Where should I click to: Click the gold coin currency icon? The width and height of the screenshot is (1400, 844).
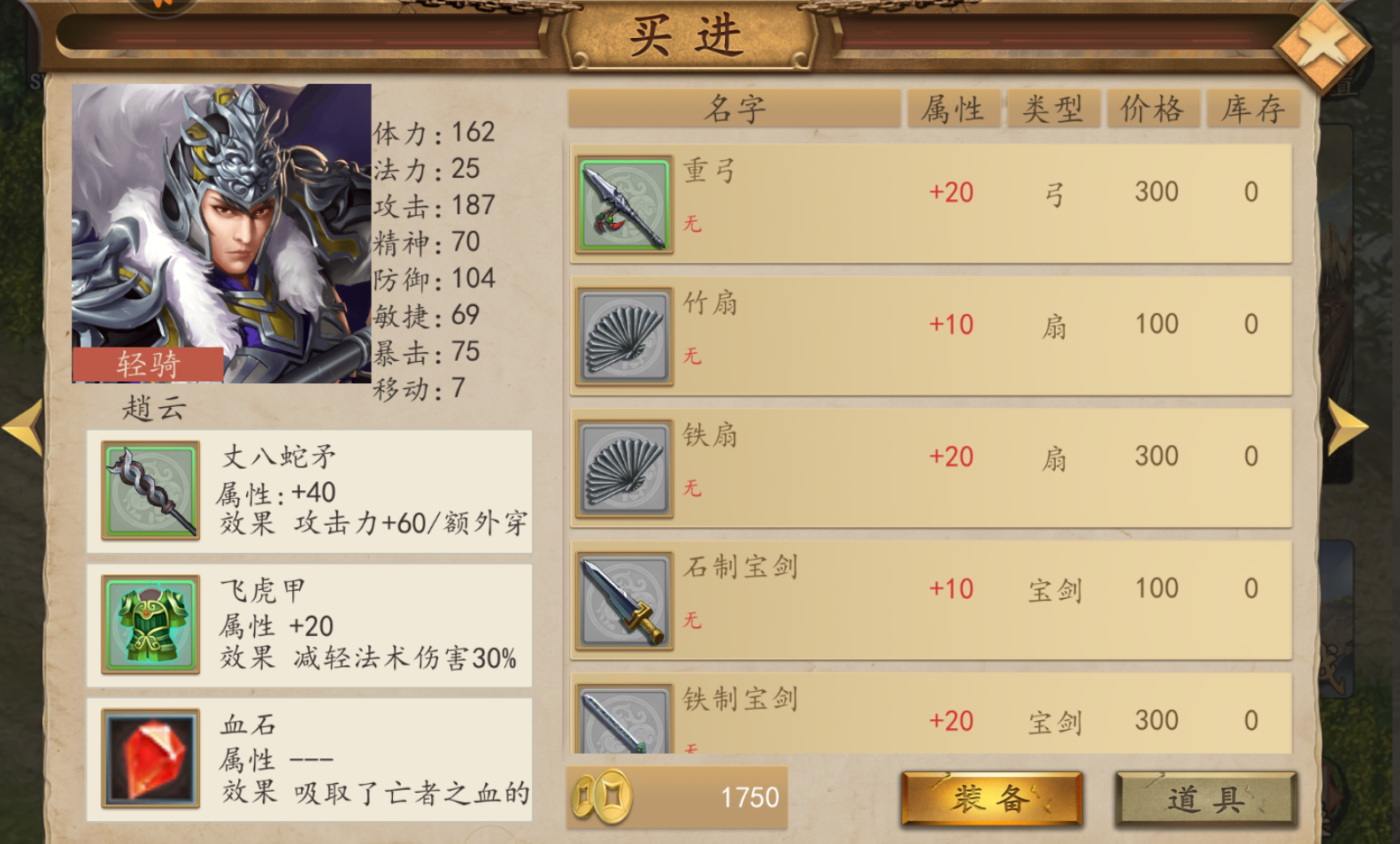[x=603, y=796]
